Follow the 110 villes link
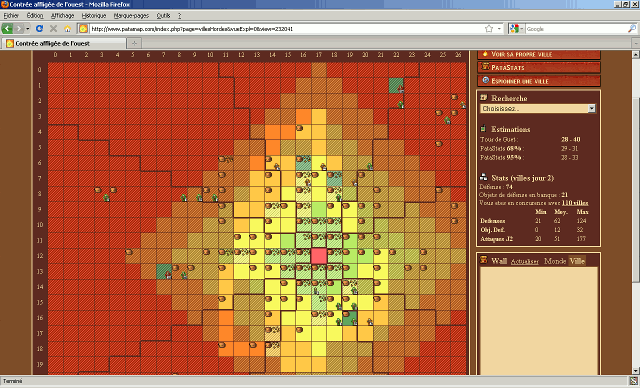 [575, 203]
